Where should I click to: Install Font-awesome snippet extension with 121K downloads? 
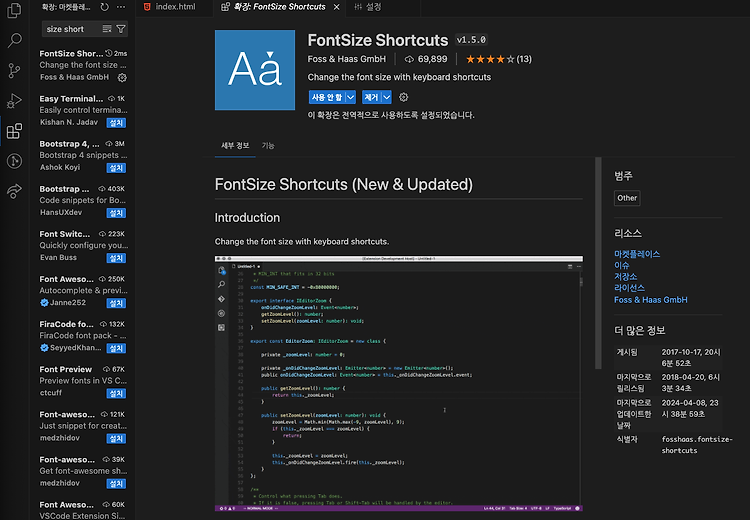[x=116, y=439]
